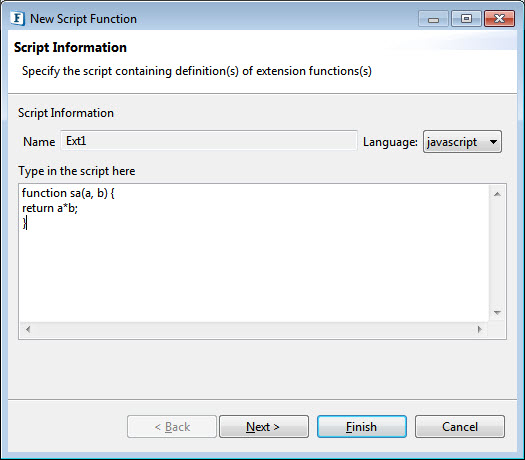This screenshot has height=460, width=525.
Task: Close the New Script Function dialog
Action: pos(499,19)
